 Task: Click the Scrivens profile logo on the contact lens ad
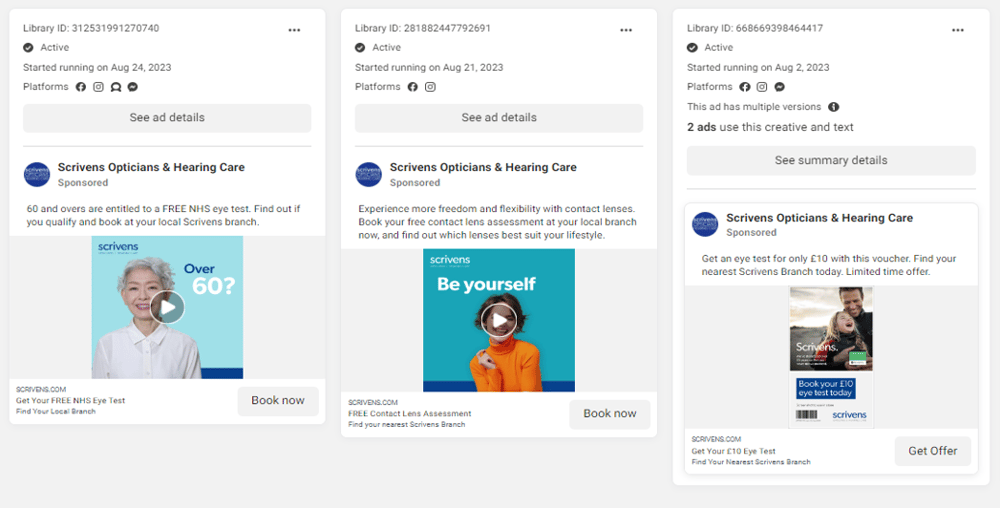[369, 175]
